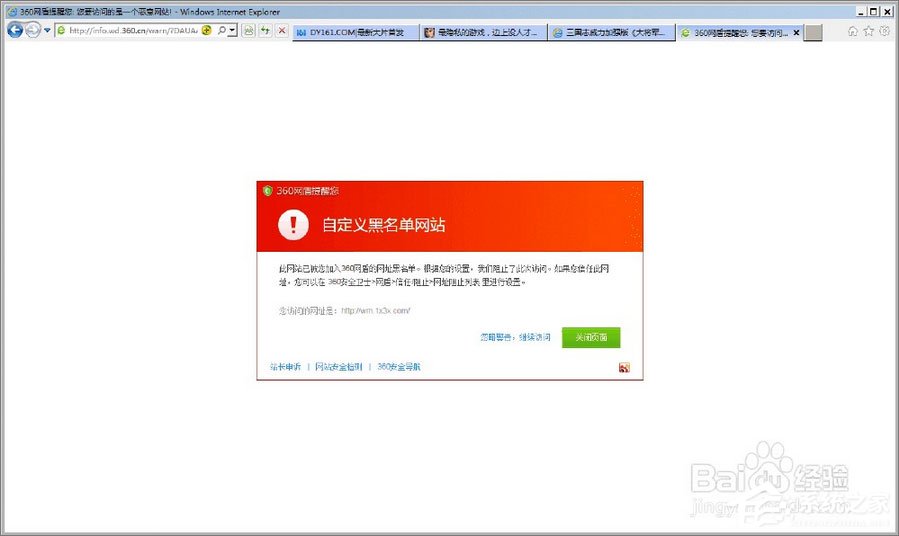The width and height of the screenshot is (899, 536).
Task: Open the 网站安全检测 link
Action: [338, 367]
